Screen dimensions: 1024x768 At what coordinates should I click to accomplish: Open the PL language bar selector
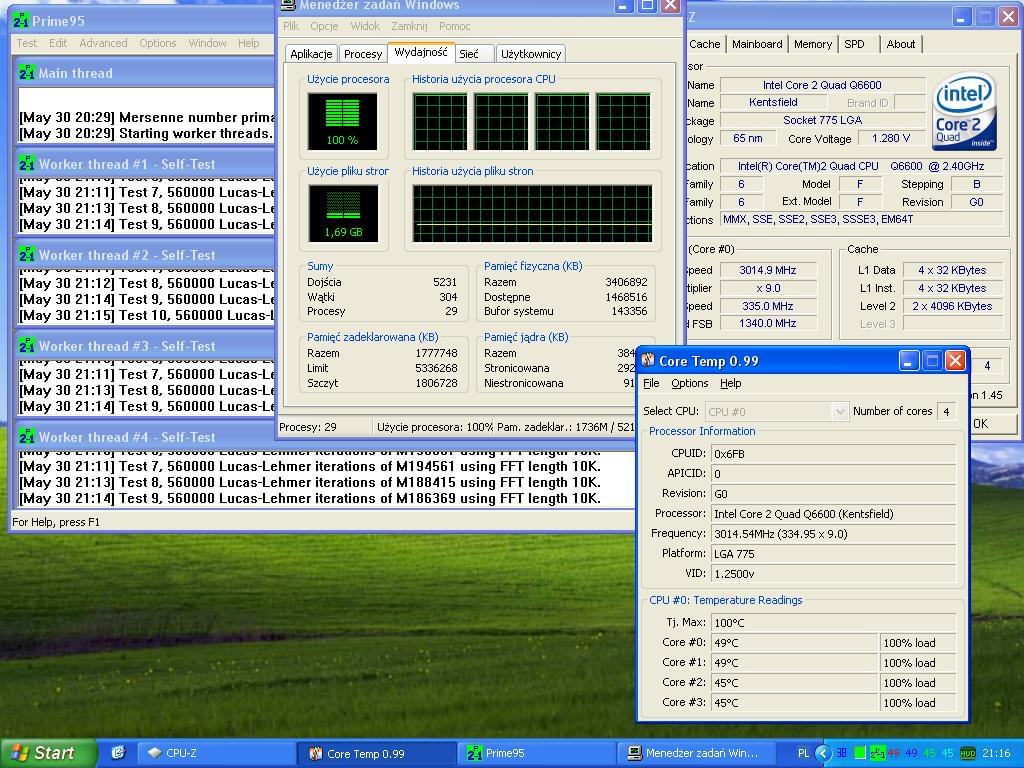click(803, 753)
